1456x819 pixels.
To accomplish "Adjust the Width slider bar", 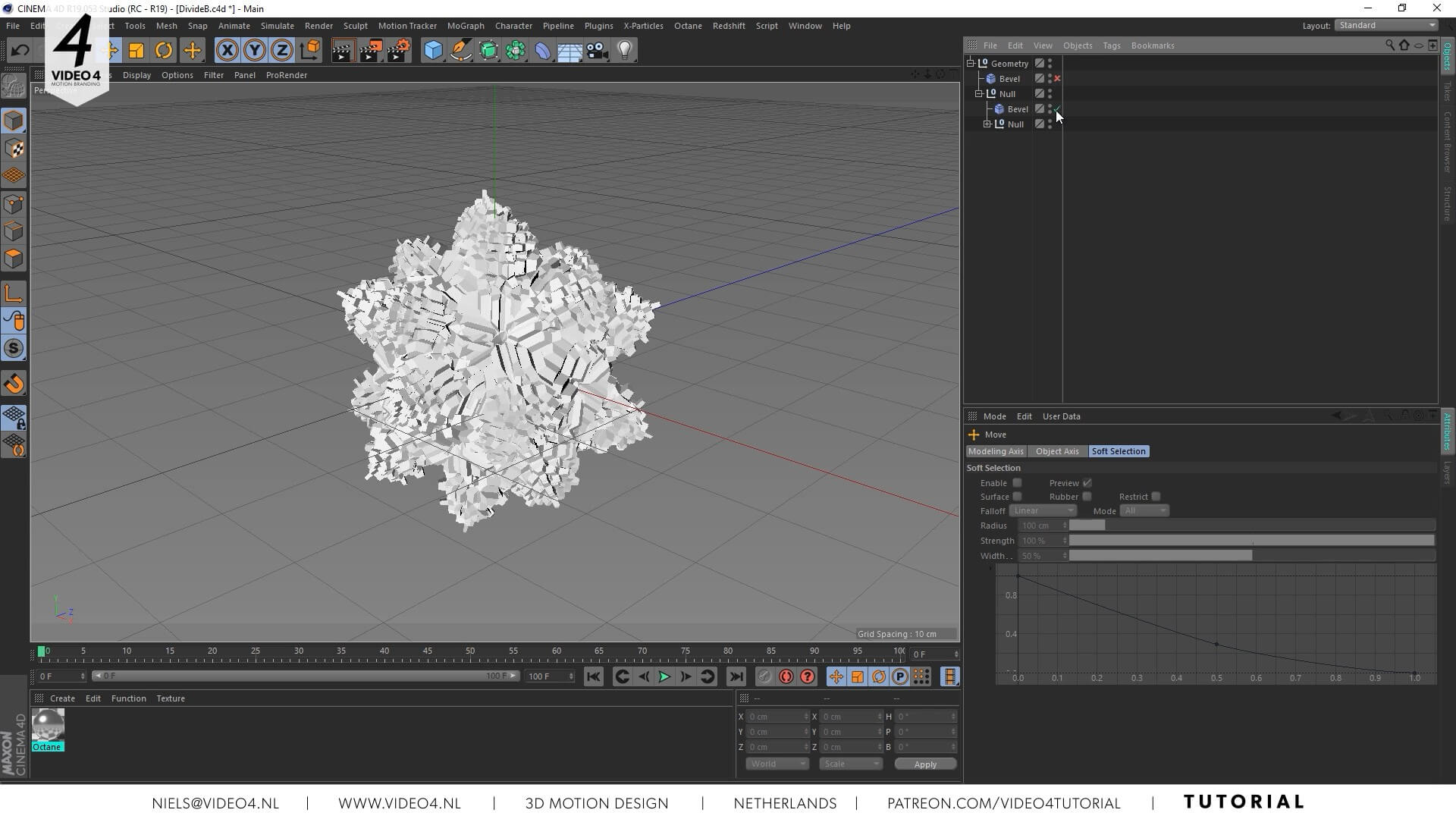I will [x=1251, y=556].
